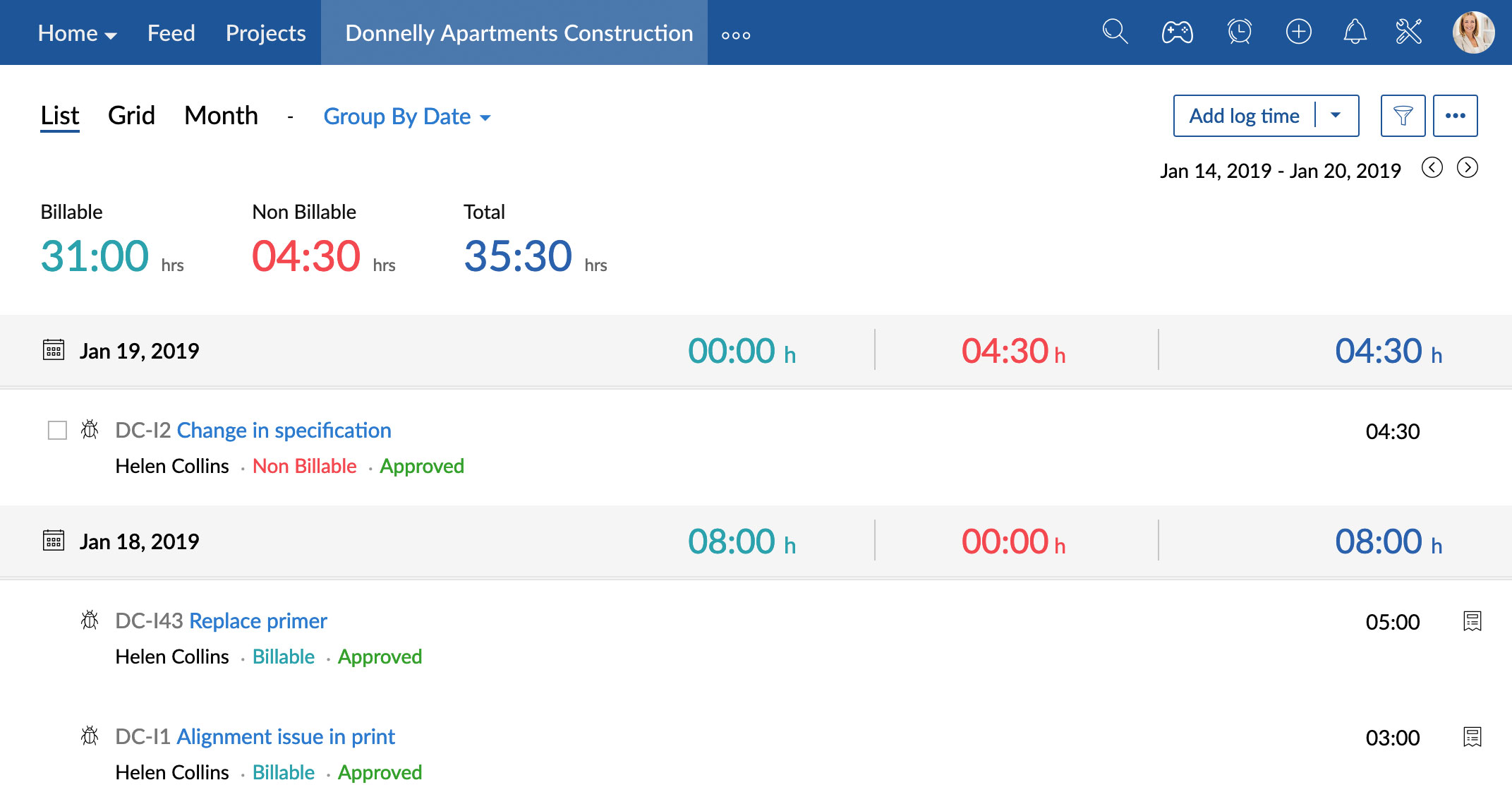Click the Add log time button
1512x809 pixels.
[x=1244, y=116]
